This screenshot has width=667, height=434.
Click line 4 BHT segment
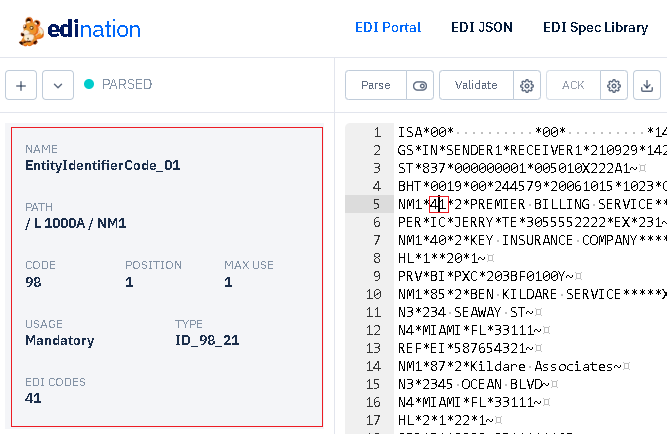[532, 186]
